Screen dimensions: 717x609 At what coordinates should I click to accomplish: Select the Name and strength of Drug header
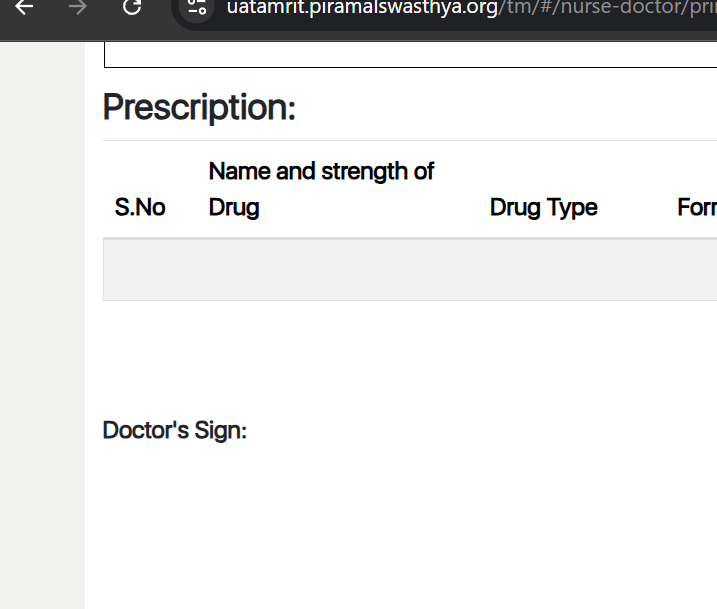coord(321,189)
